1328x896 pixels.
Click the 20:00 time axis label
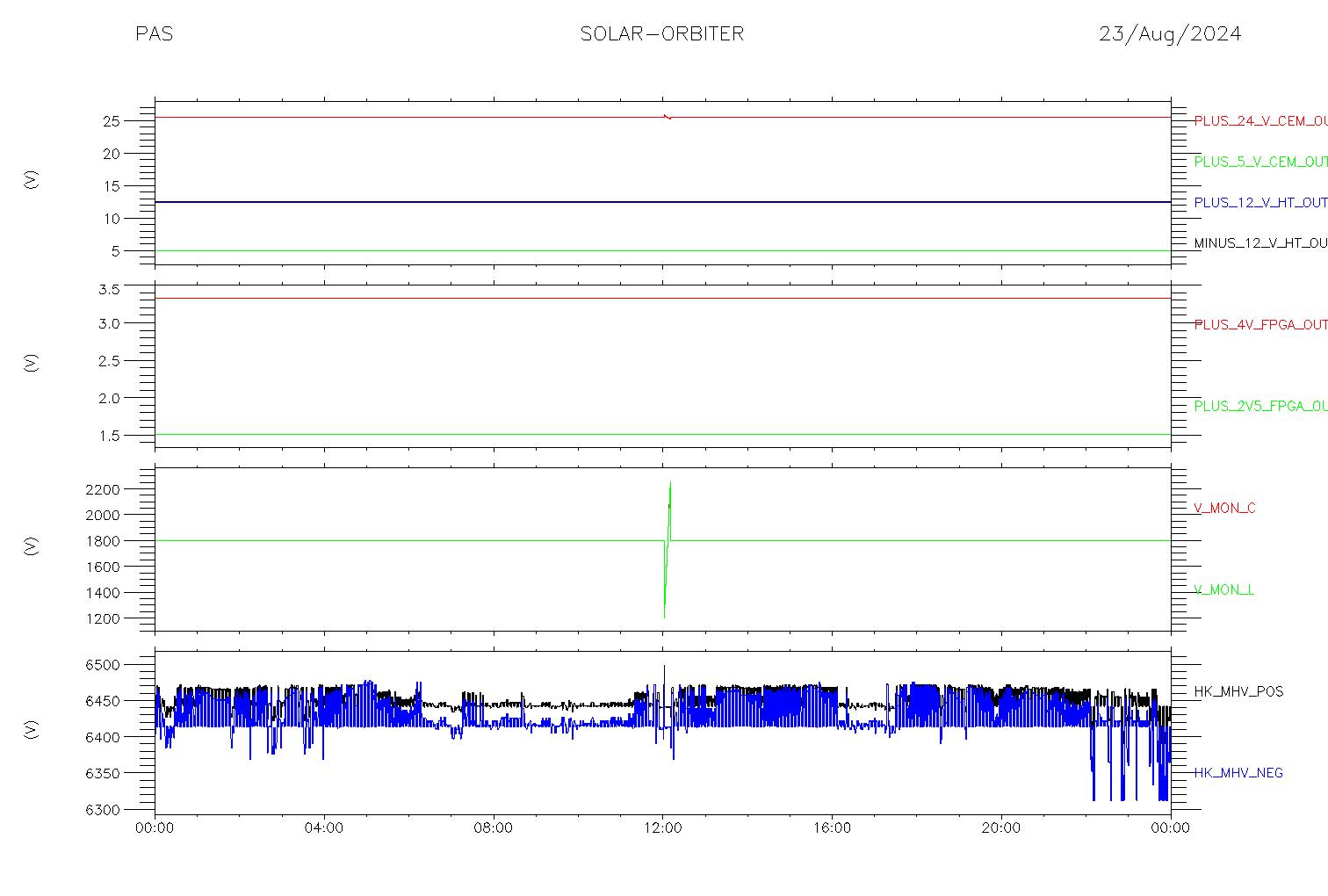pos(1001,828)
